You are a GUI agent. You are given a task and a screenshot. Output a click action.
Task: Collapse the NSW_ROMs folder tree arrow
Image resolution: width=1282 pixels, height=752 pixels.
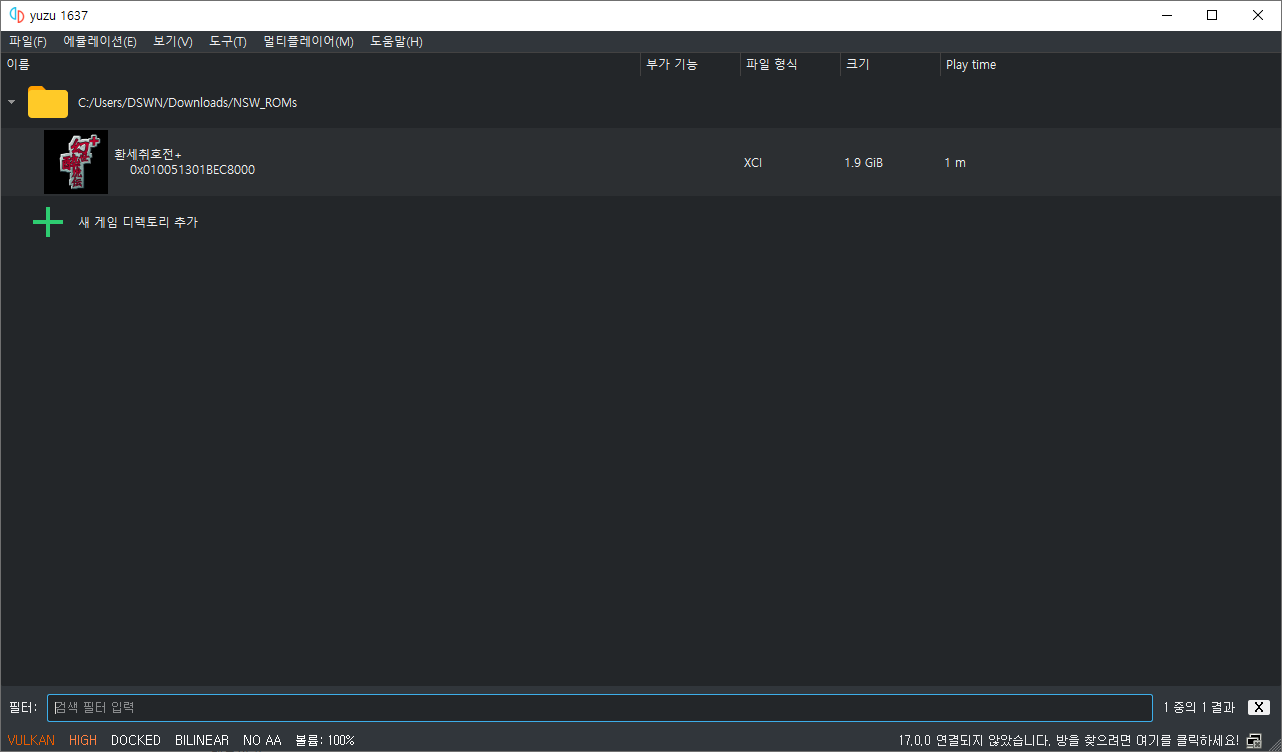point(11,102)
